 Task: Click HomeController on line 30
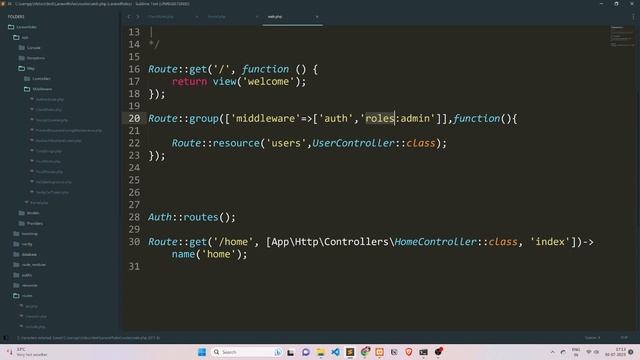click(x=435, y=242)
